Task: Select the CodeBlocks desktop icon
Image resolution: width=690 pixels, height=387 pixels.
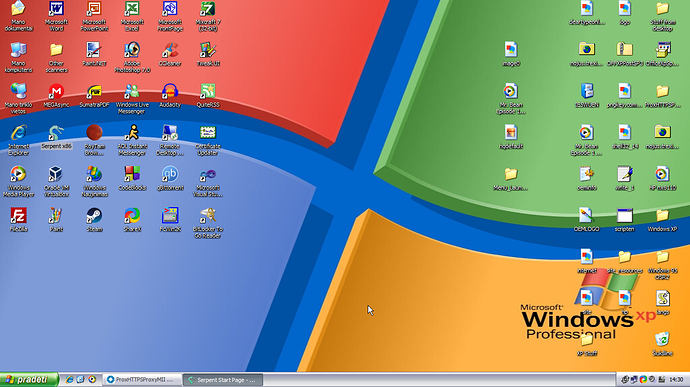Action: (132, 178)
